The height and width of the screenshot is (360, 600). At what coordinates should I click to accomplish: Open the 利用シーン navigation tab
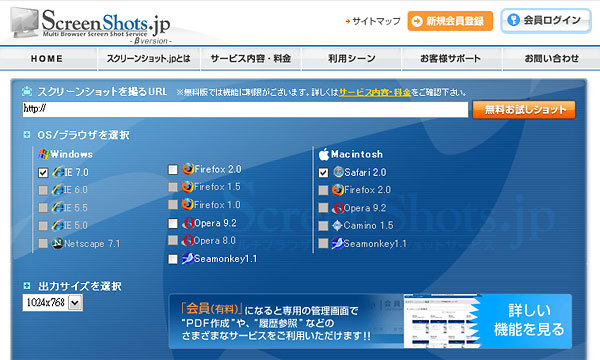point(351,59)
